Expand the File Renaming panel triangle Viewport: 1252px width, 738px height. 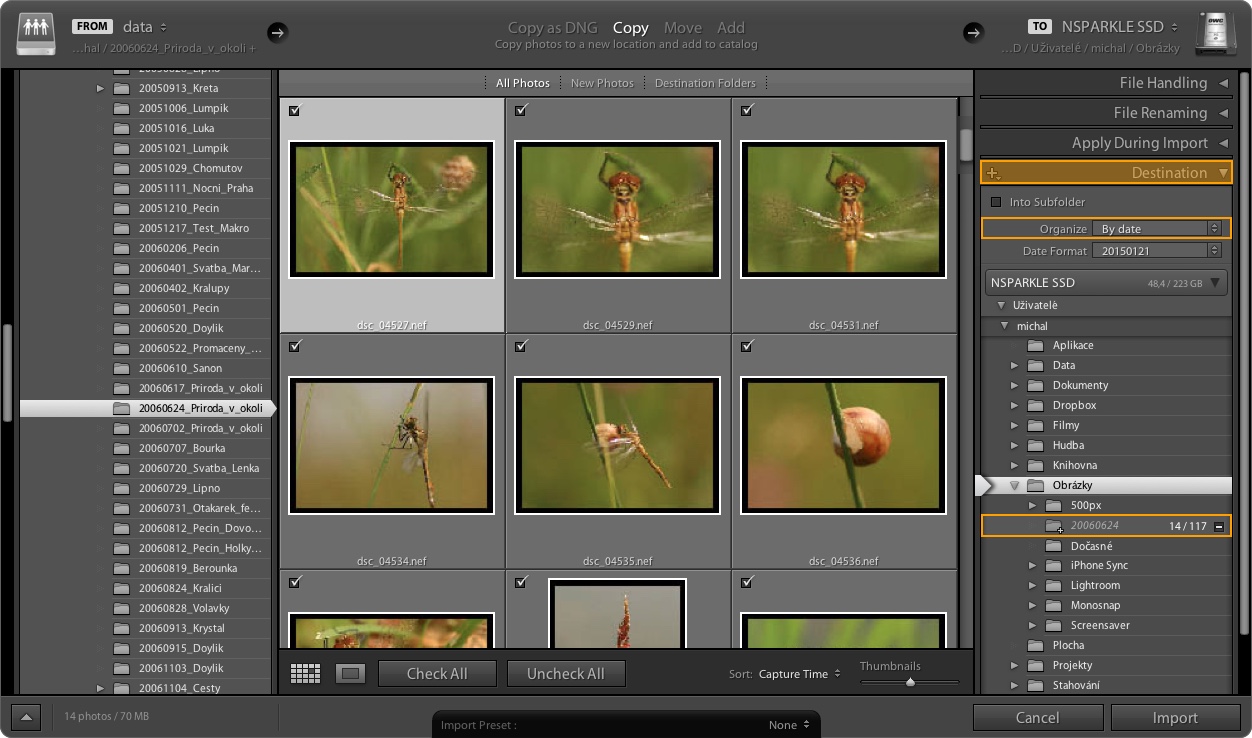1222,113
